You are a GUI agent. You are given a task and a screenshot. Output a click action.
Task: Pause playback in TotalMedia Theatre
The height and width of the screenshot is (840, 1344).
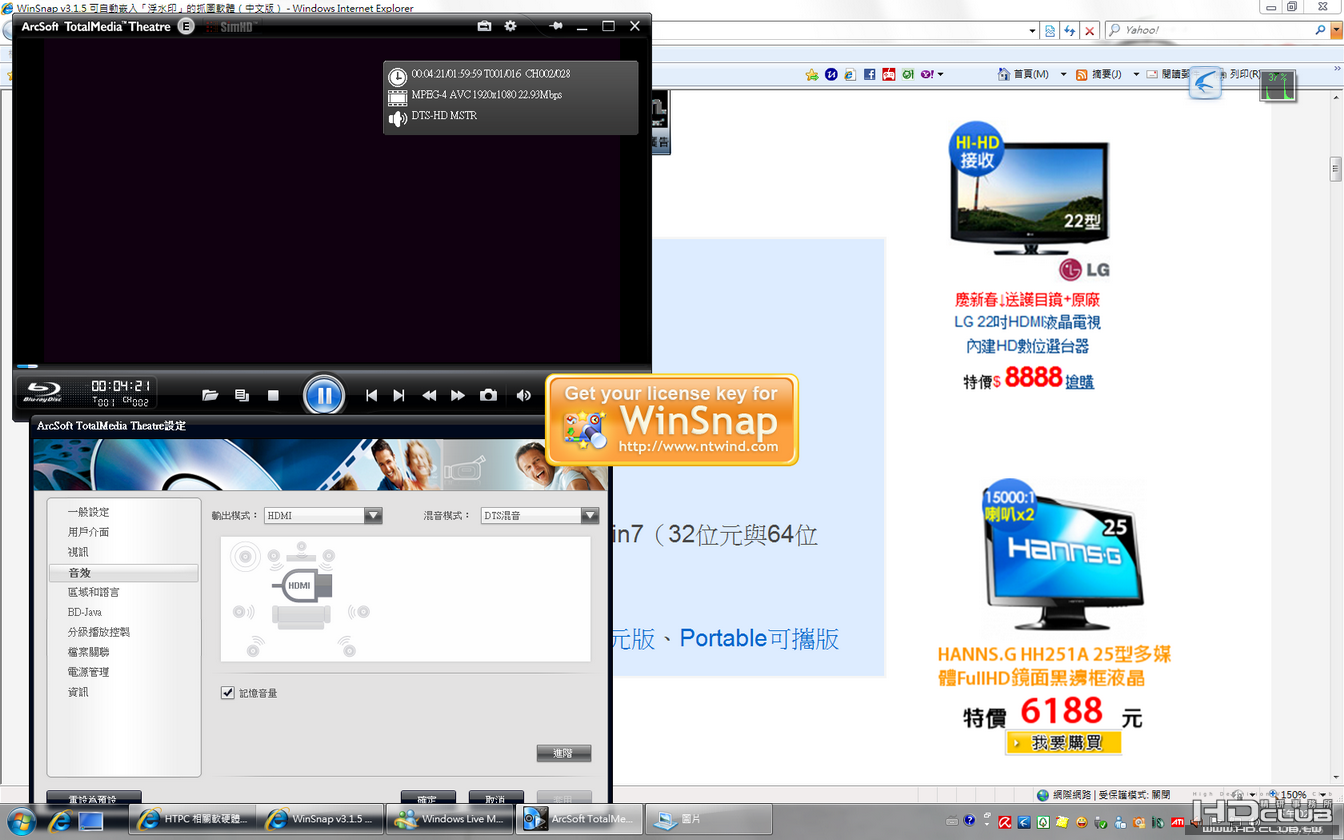pyautogui.click(x=324, y=395)
